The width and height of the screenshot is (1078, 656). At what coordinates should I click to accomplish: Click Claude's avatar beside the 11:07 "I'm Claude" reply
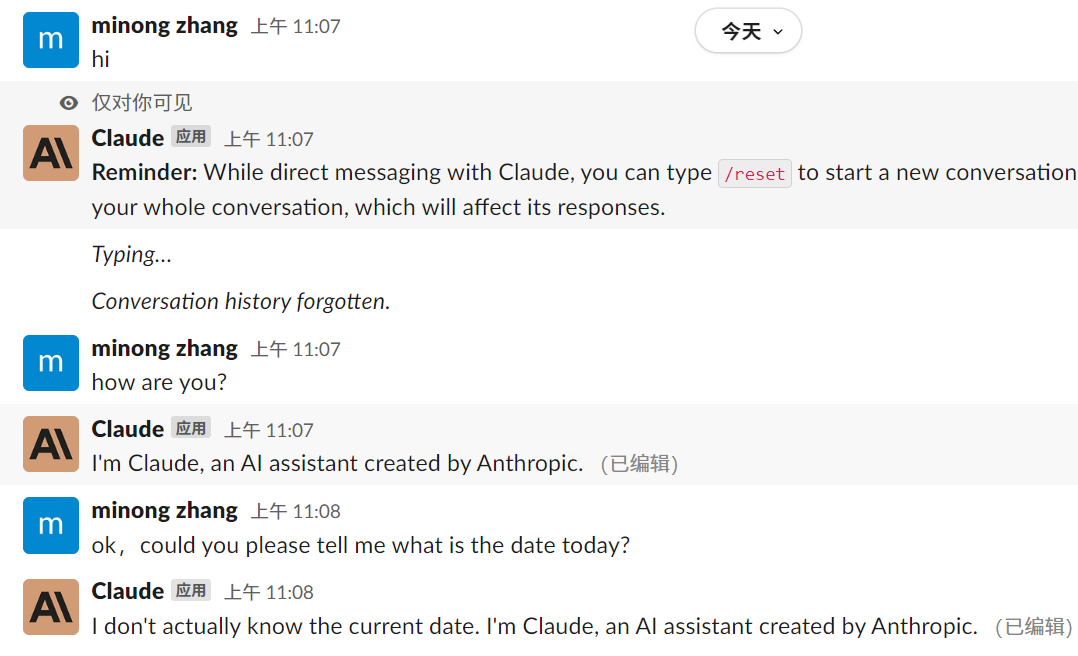(51, 444)
